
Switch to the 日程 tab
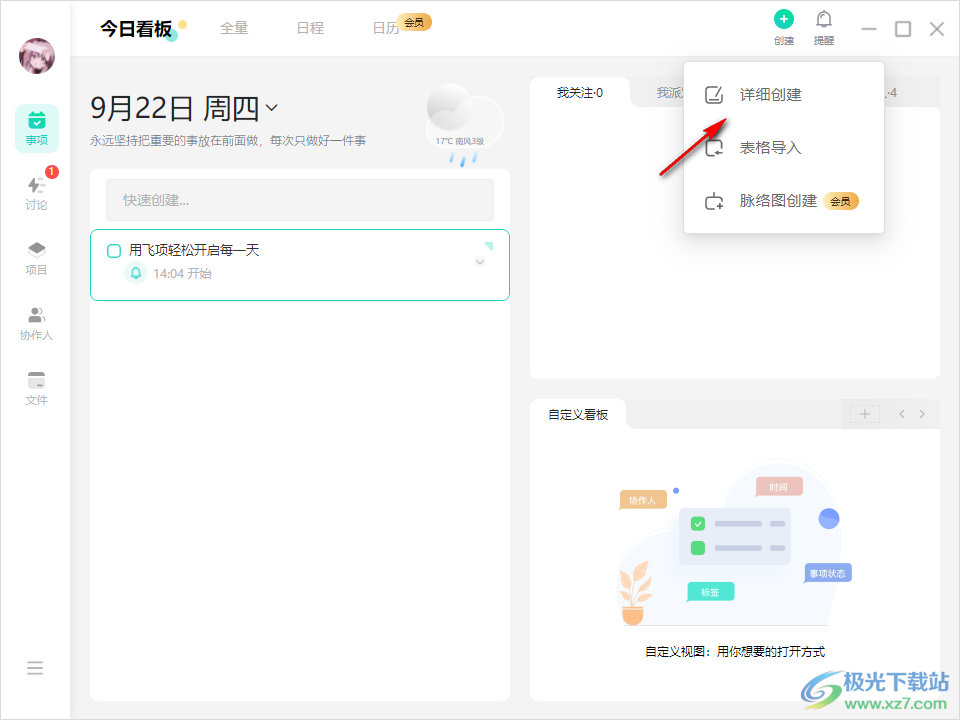[310, 28]
